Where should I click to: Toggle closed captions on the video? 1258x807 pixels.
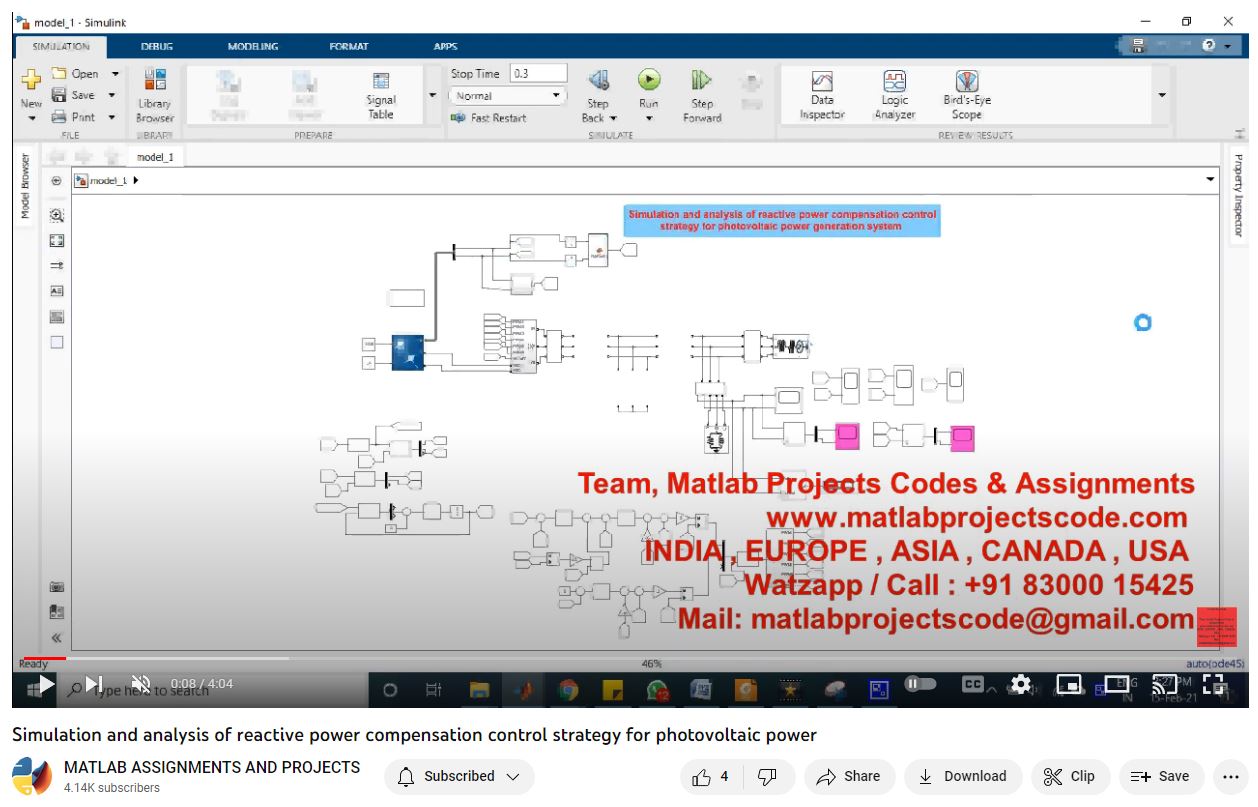972,685
